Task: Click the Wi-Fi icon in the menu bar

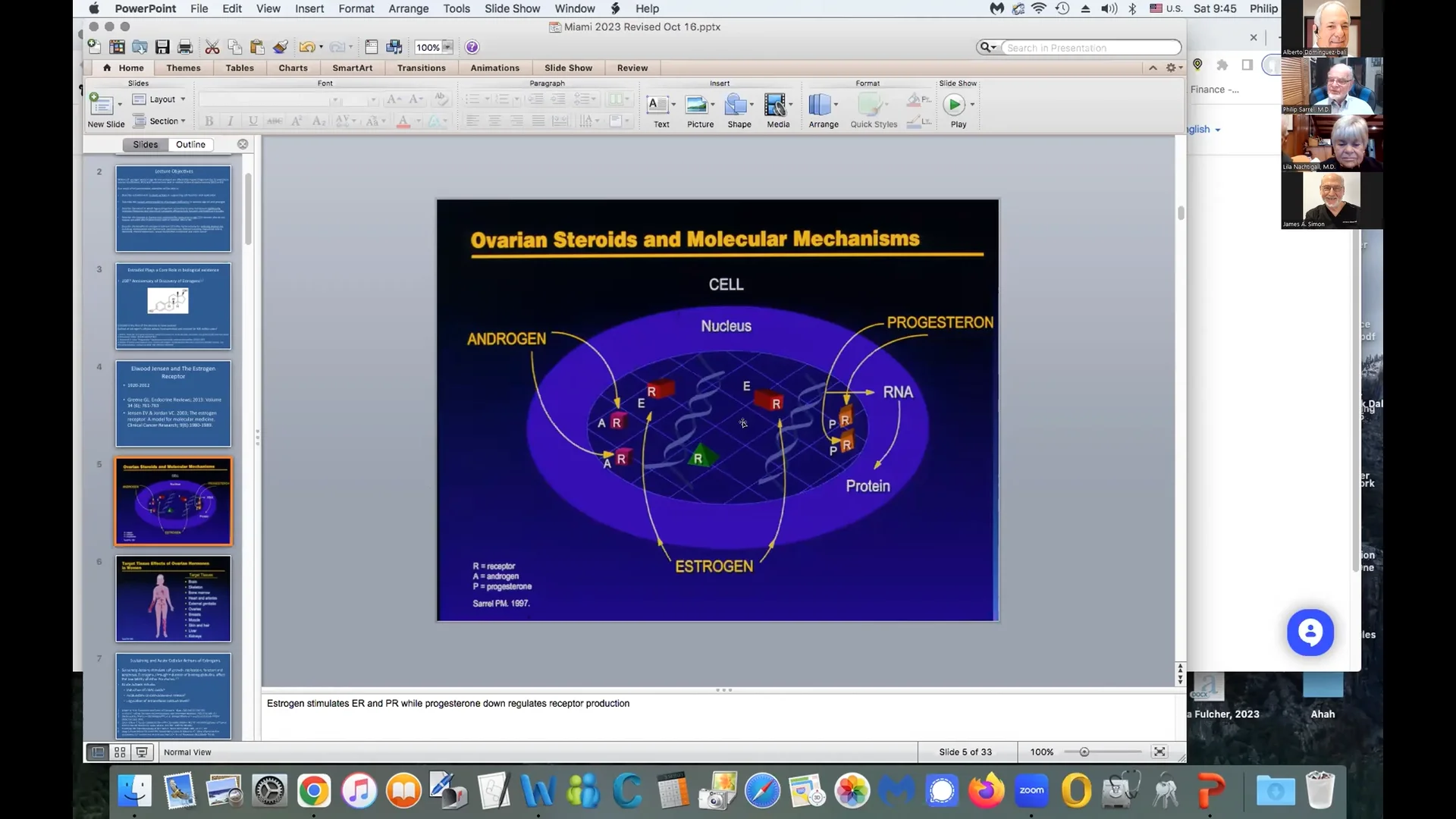Action: pyautogui.click(x=1039, y=8)
